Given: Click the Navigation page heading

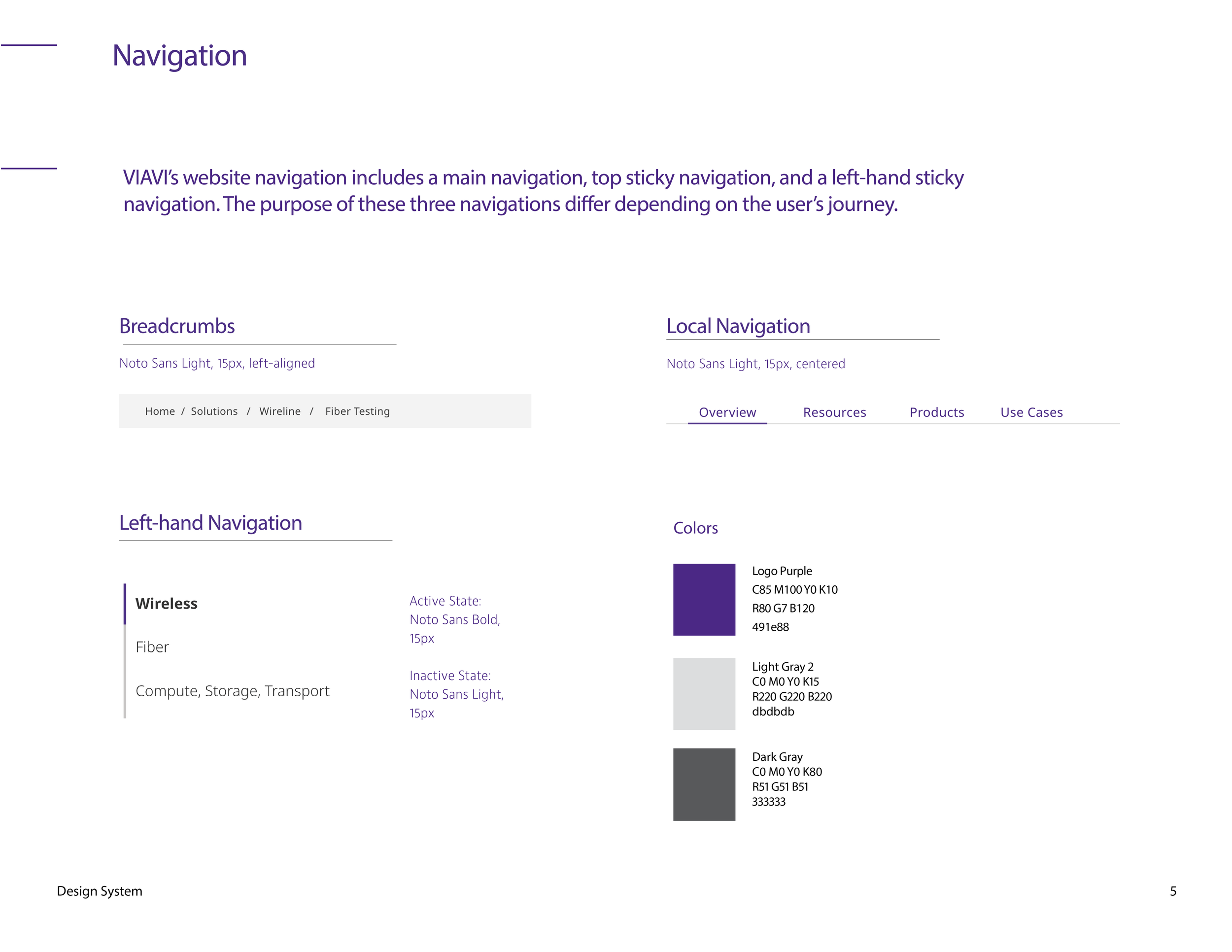Looking at the screenshot, I should point(180,55).
